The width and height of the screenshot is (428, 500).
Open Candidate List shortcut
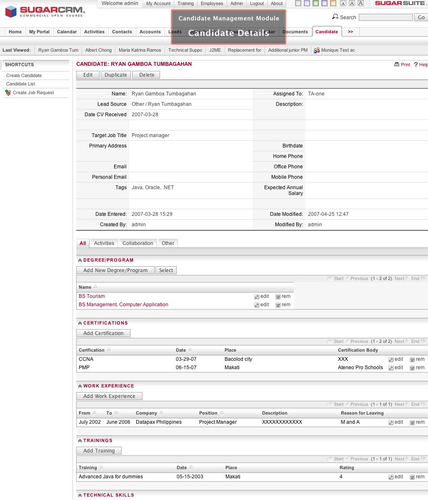(x=20, y=84)
